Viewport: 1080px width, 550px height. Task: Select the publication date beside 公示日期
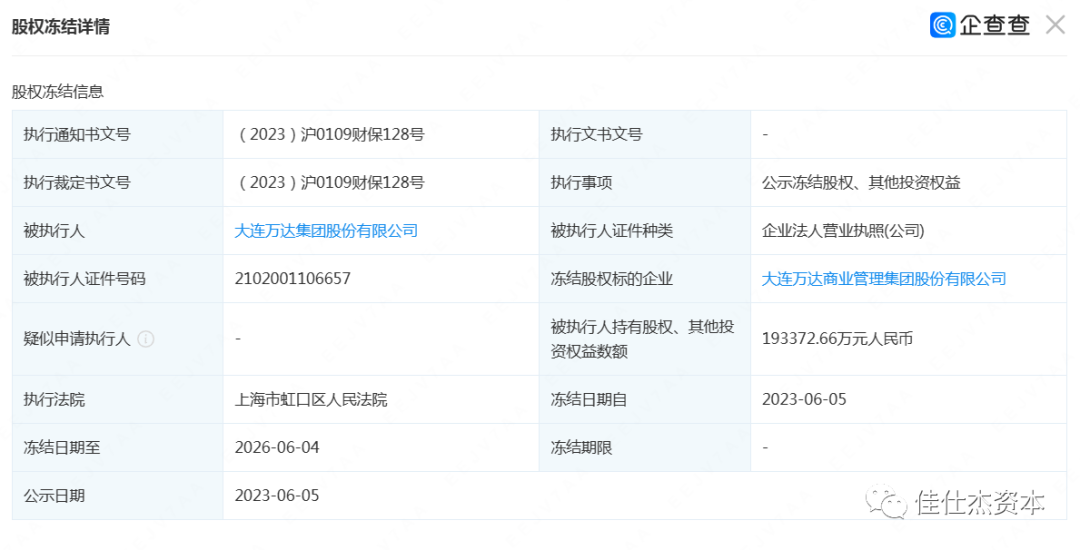pyautogui.click(x=277, y=496)
